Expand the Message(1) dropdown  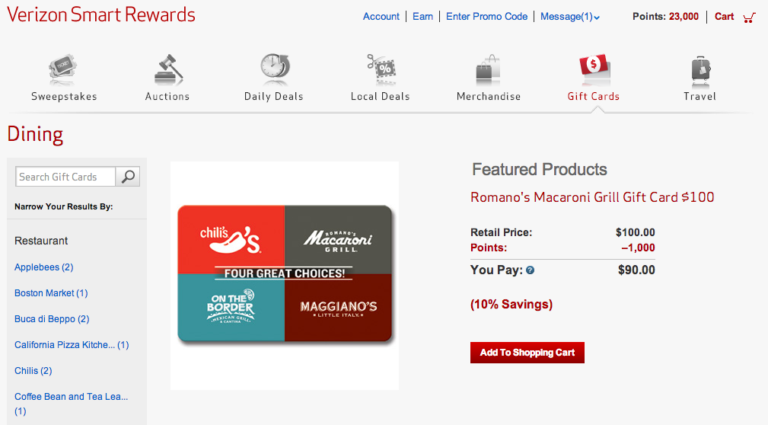coord(570,17)
